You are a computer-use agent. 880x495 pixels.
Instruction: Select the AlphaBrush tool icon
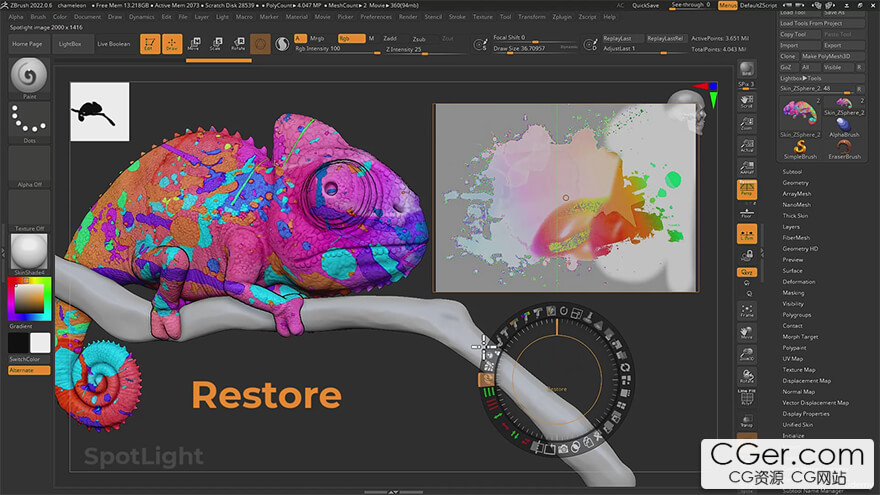(x=844, y=127)
